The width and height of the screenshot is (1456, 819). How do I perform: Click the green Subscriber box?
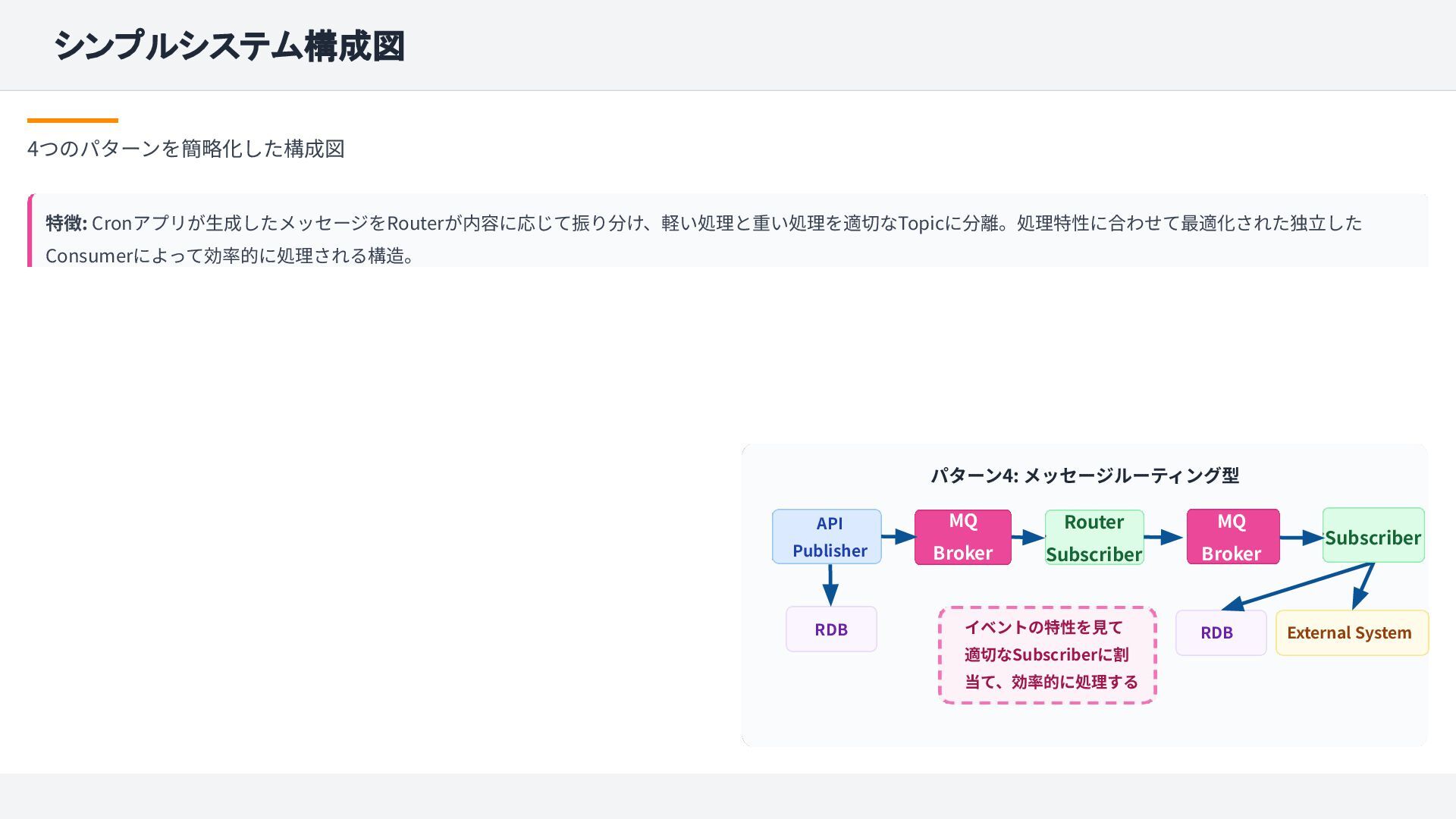[x=1373, y=536]
